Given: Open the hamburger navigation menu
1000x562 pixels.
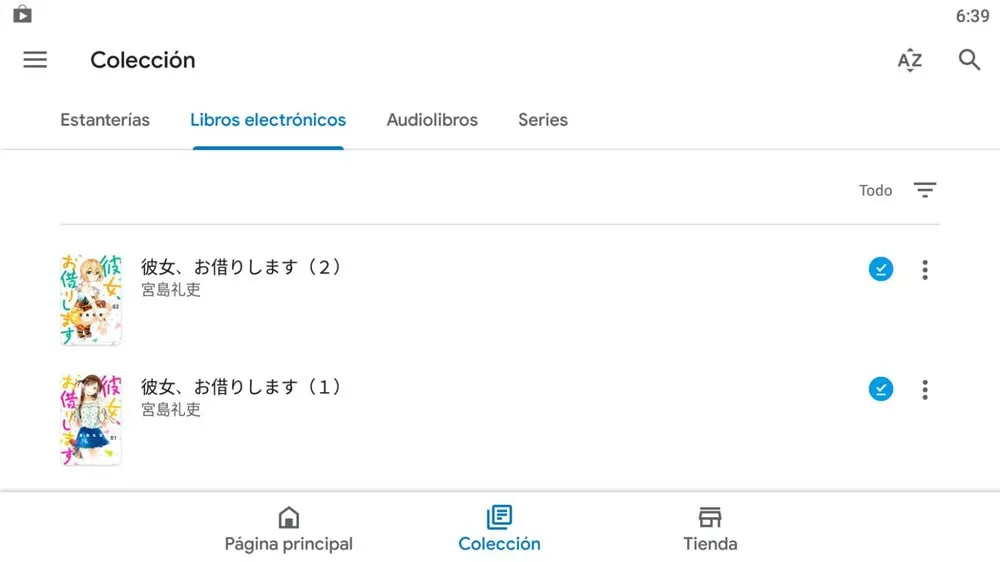Looking at the screenshot, I should tap(35, 60).
